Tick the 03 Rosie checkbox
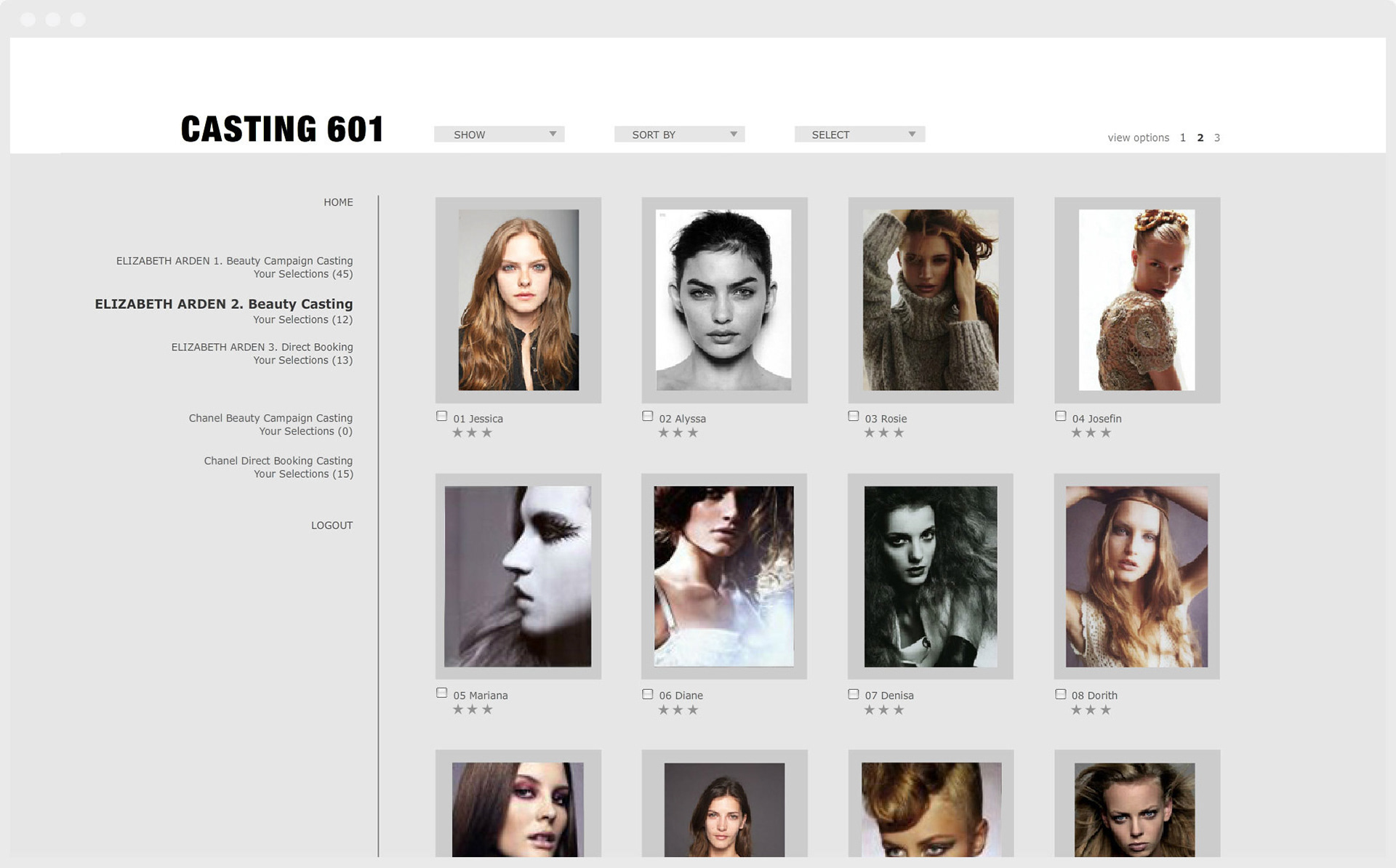Image resolution: width=1396 pixels, height=868 pixels. 854,417
